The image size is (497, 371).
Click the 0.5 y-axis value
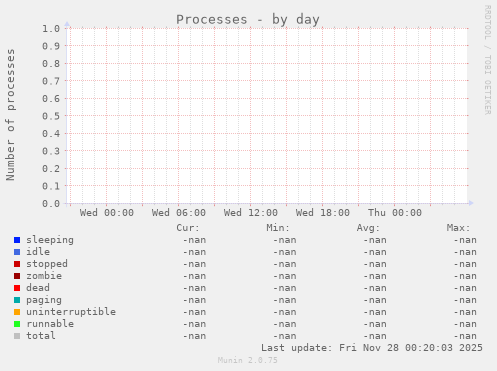click(x=51, y=116)
